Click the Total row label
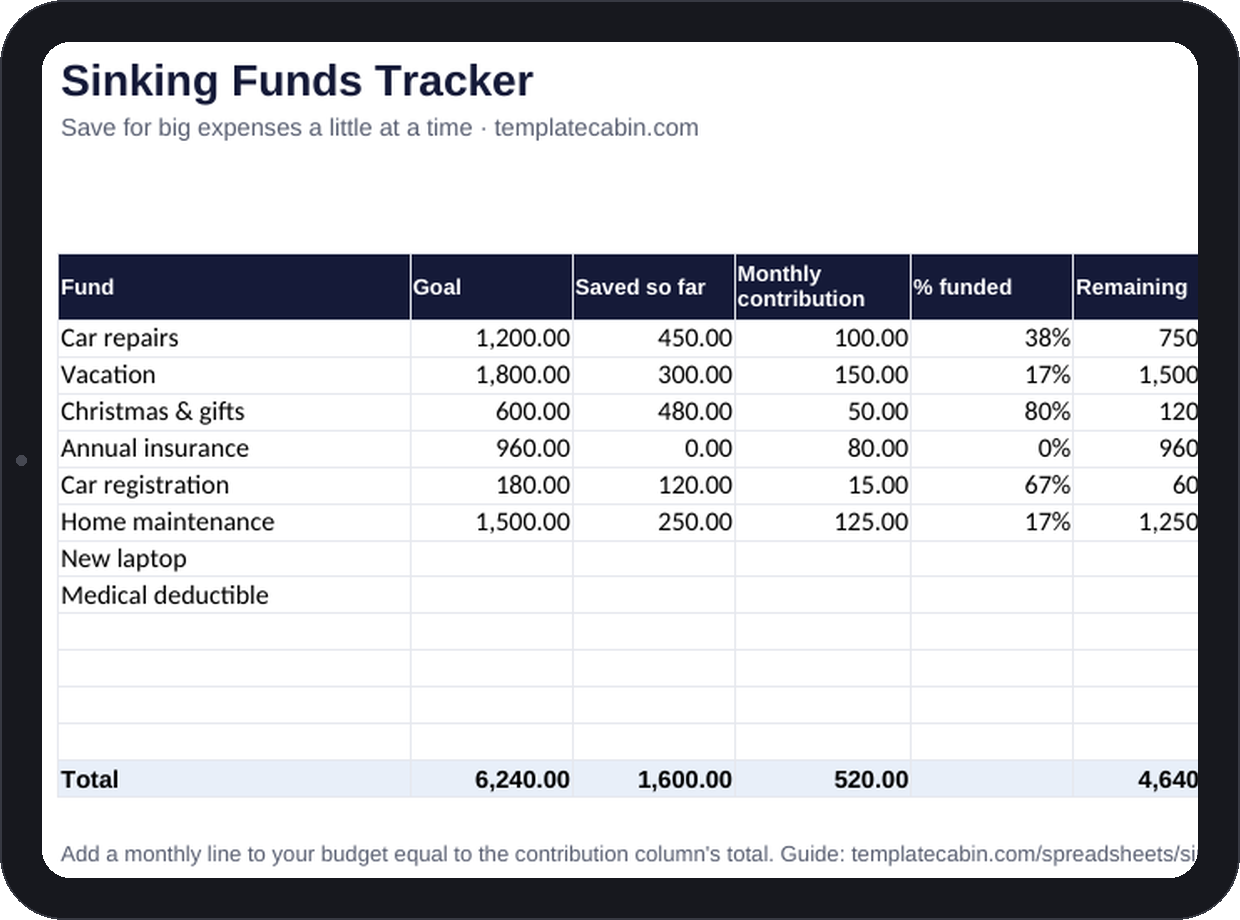 point(235,779)
